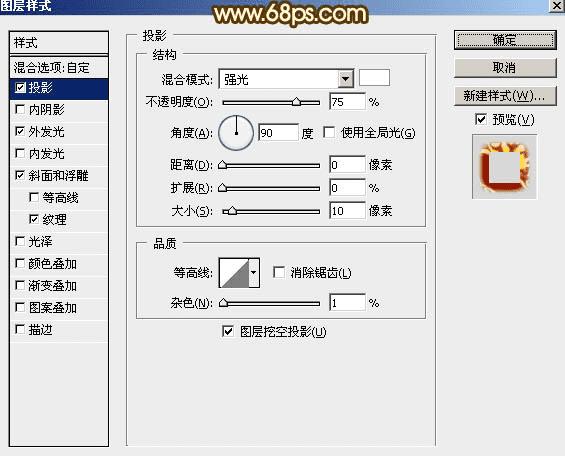This screenshot has height=456, width=565.
Task: Select the 投影 style list entry
Action: point(59,88)
